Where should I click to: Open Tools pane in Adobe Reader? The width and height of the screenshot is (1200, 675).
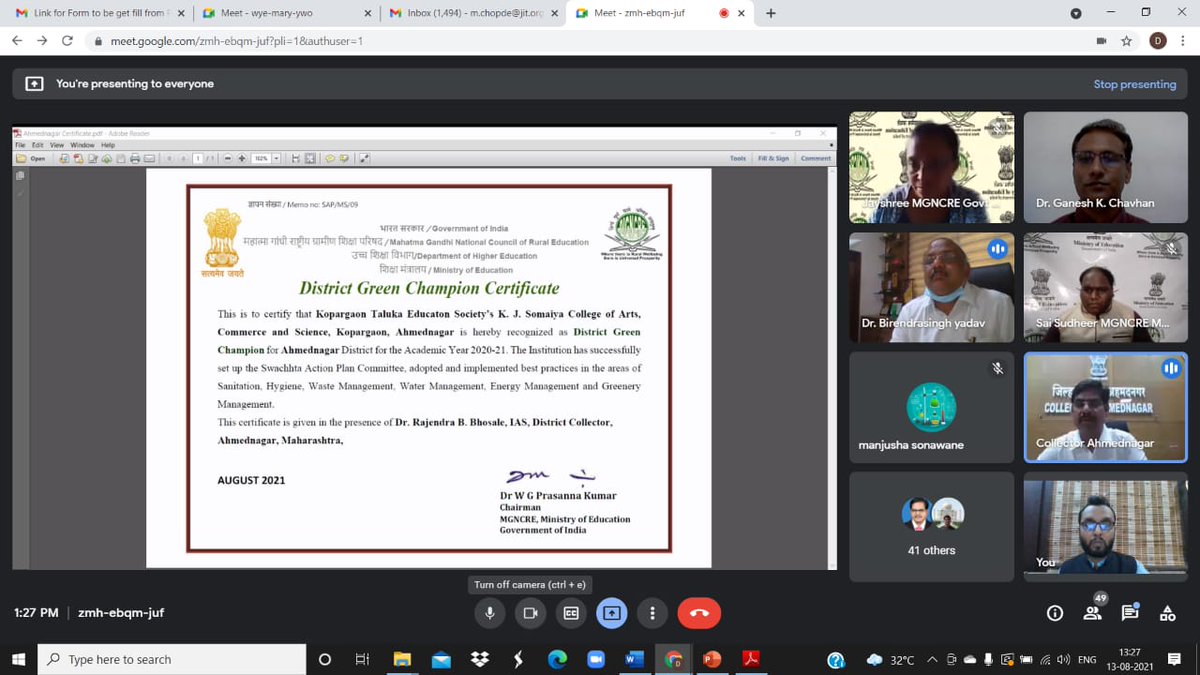click(x=738, y=158)
